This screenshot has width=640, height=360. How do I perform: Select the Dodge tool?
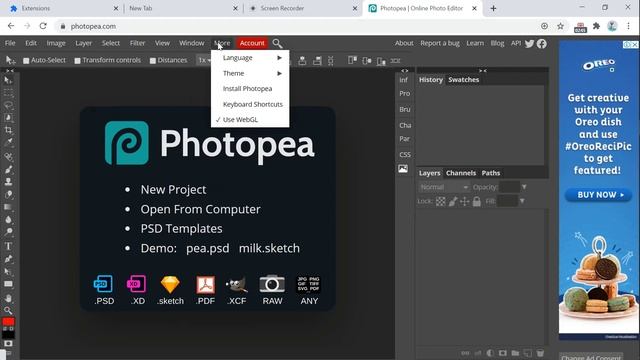pos(8,232)
